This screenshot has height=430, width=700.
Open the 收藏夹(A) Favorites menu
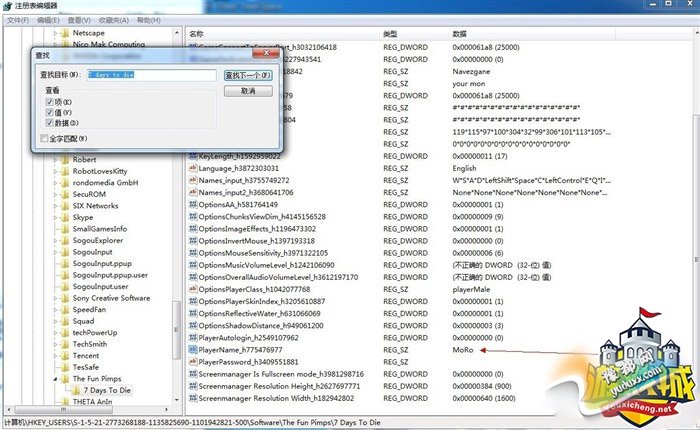coord(114,20)
